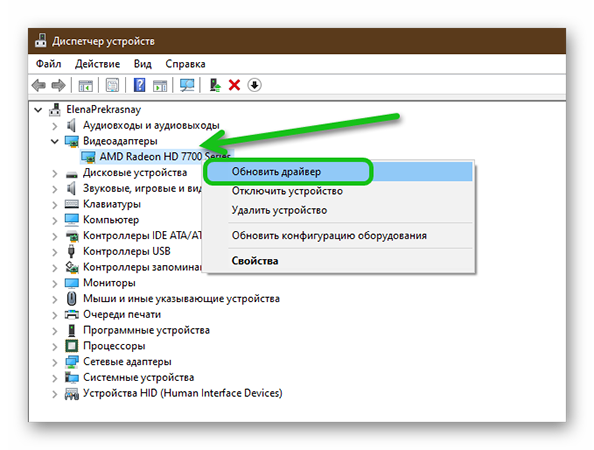
Task: Select the Мониторы tree item
Action: point(109,283)
